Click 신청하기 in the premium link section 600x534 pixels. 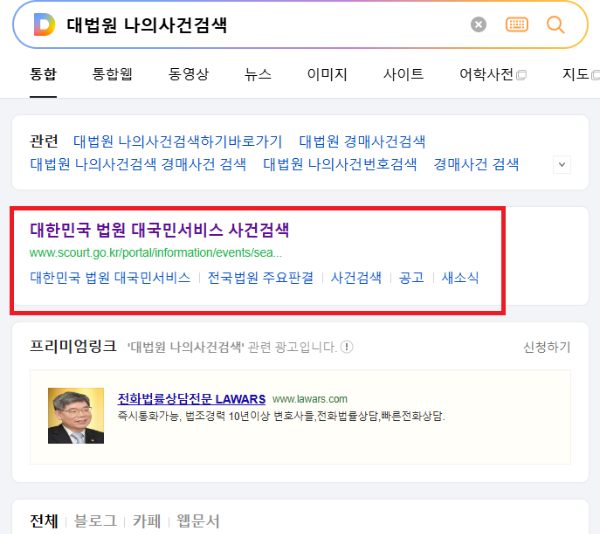(547, 347)
